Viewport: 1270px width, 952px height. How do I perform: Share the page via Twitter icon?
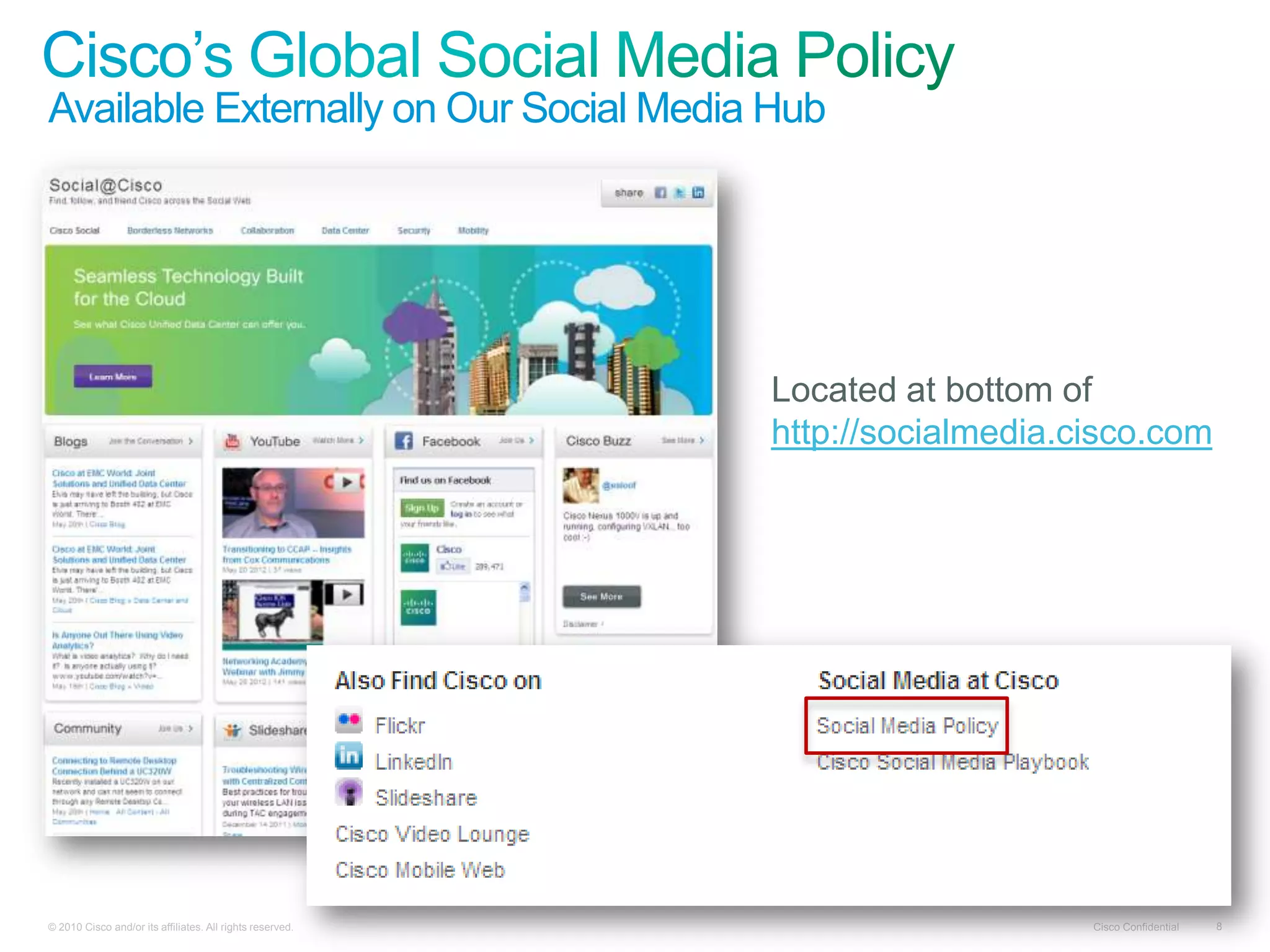tap(680, 193)
